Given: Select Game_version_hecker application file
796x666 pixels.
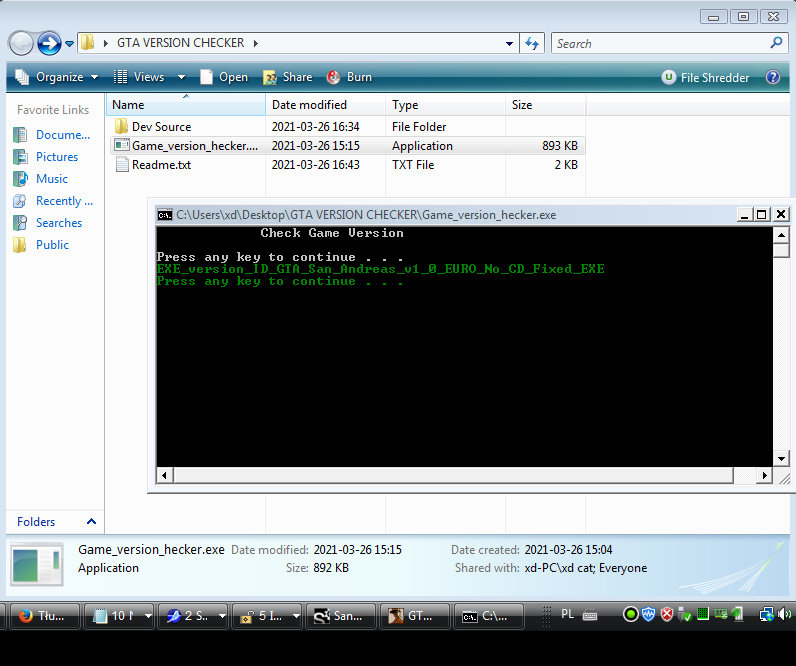Looking at the screenshot, I should point(194,146).
